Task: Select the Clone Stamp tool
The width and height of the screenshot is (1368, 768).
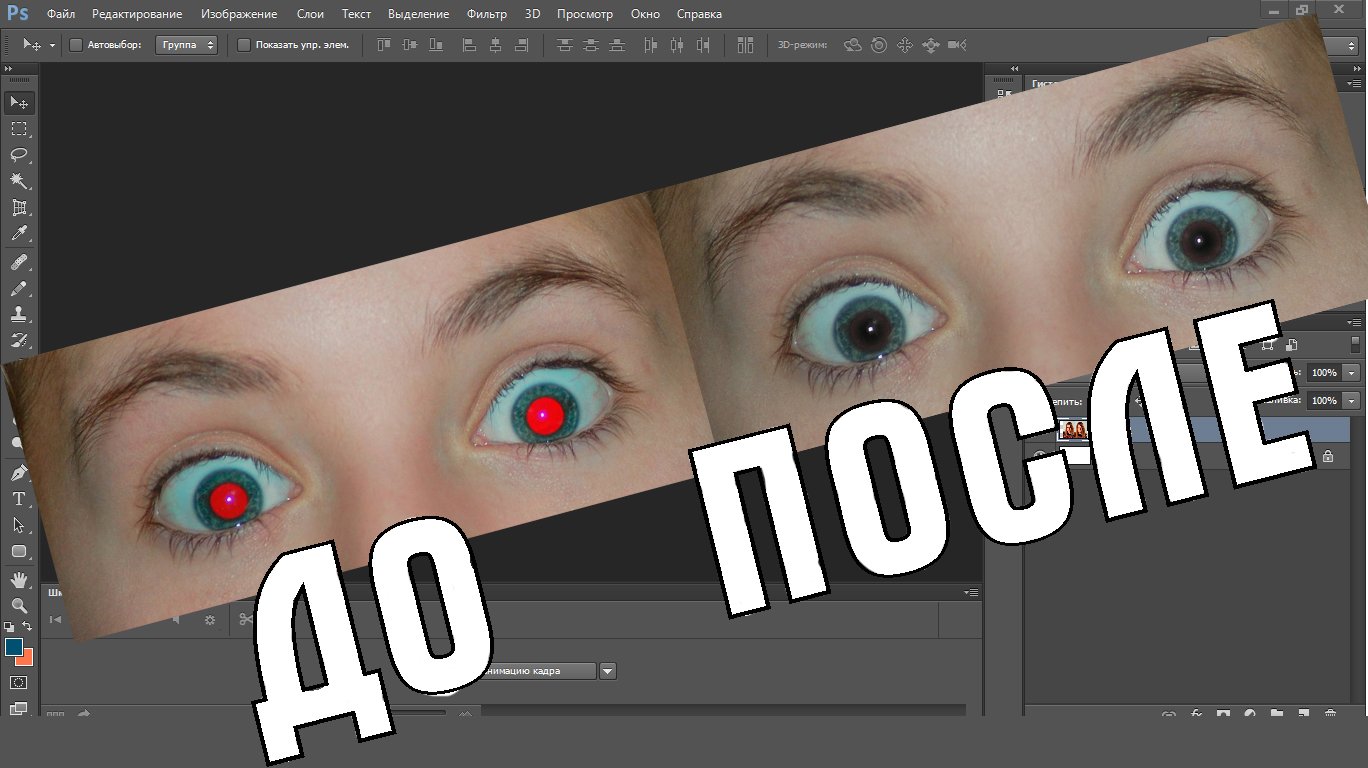Action: point(19,314)
